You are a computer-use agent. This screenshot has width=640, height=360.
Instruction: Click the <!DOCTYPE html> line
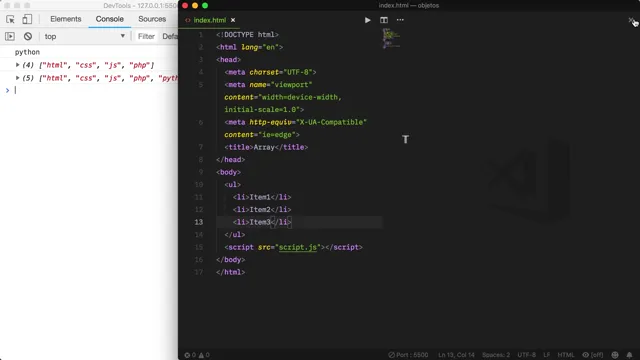247,35
